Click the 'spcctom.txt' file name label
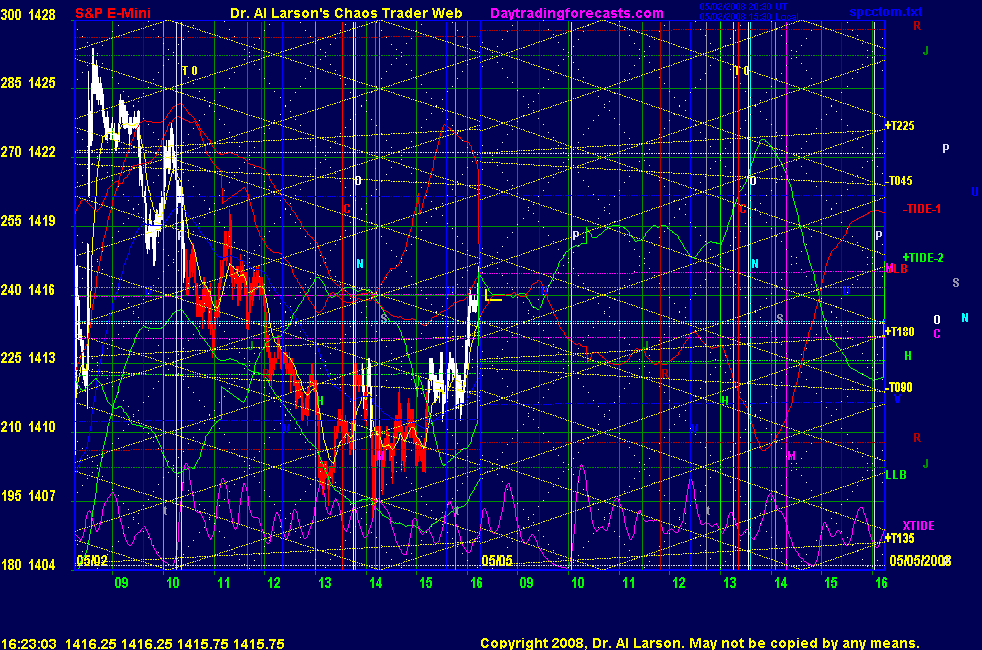The height and width of the screenshot is (650, 982). pyautogui.click(x=886, y=11)
